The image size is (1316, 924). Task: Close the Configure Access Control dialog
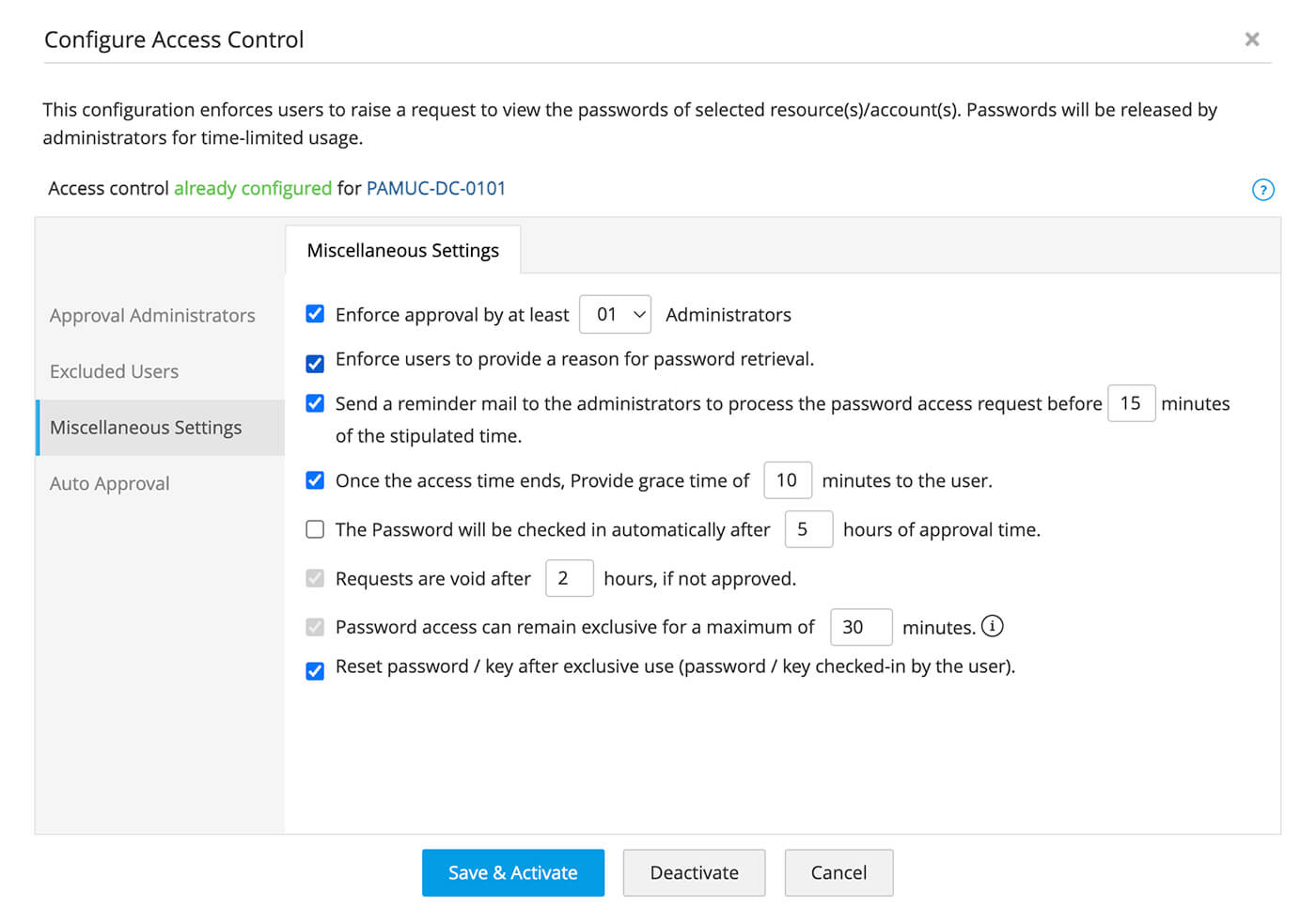click(x=1251, y=39)
